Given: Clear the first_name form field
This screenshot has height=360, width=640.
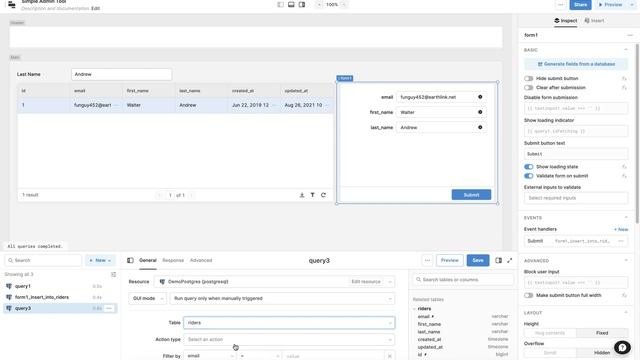Looking at the screenshot, I should click(480, 112).
